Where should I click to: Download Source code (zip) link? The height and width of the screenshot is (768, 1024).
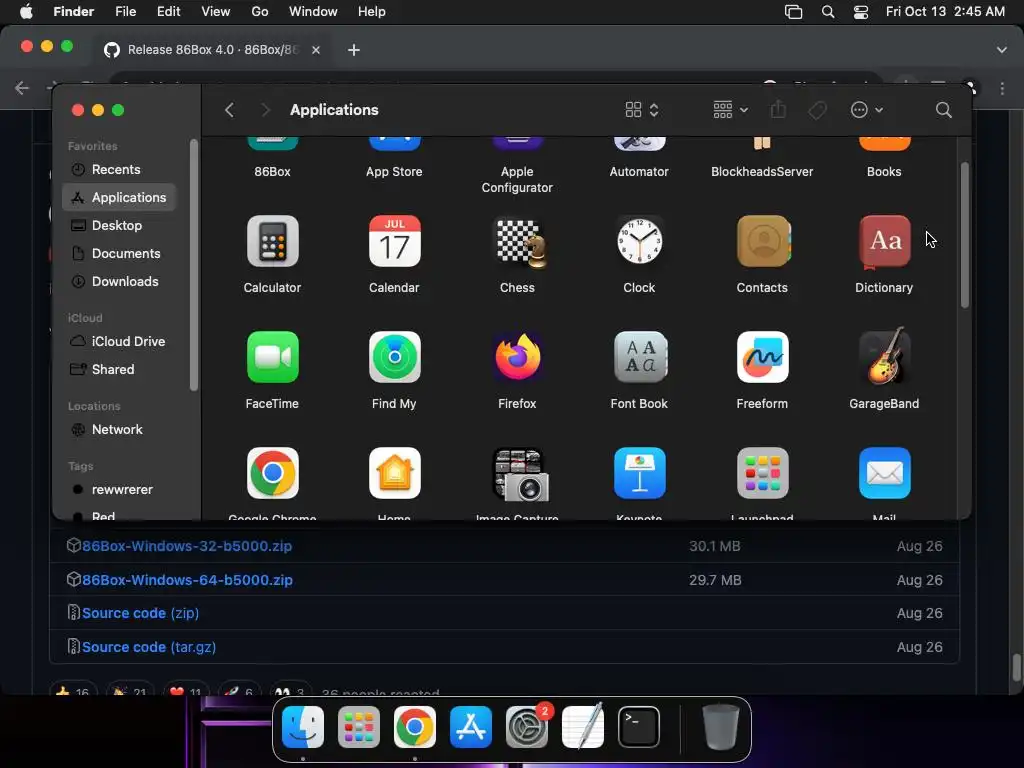(x=140, y=613)
